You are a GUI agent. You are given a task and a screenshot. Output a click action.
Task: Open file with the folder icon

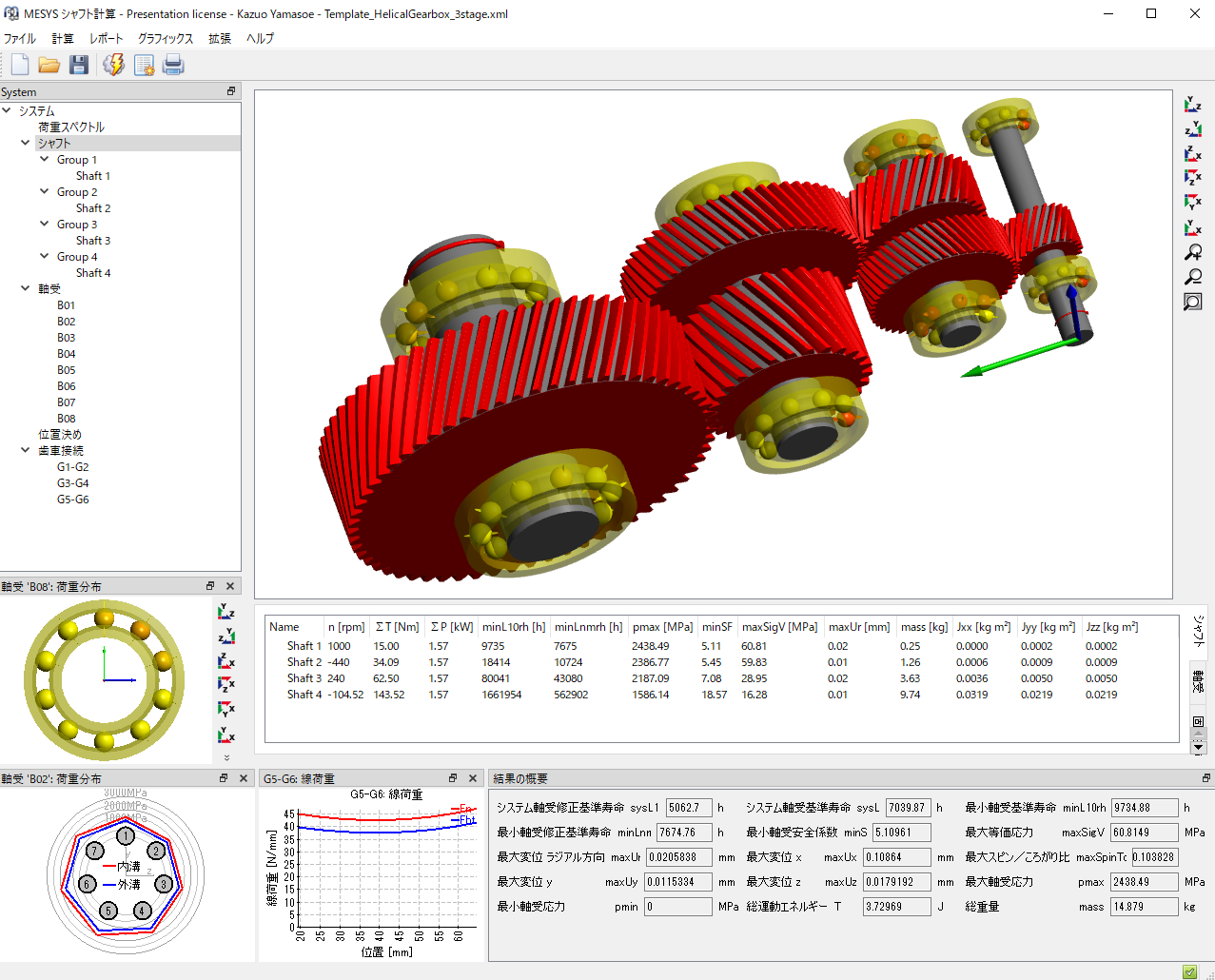pyautogui.click(x=49, y=65)
